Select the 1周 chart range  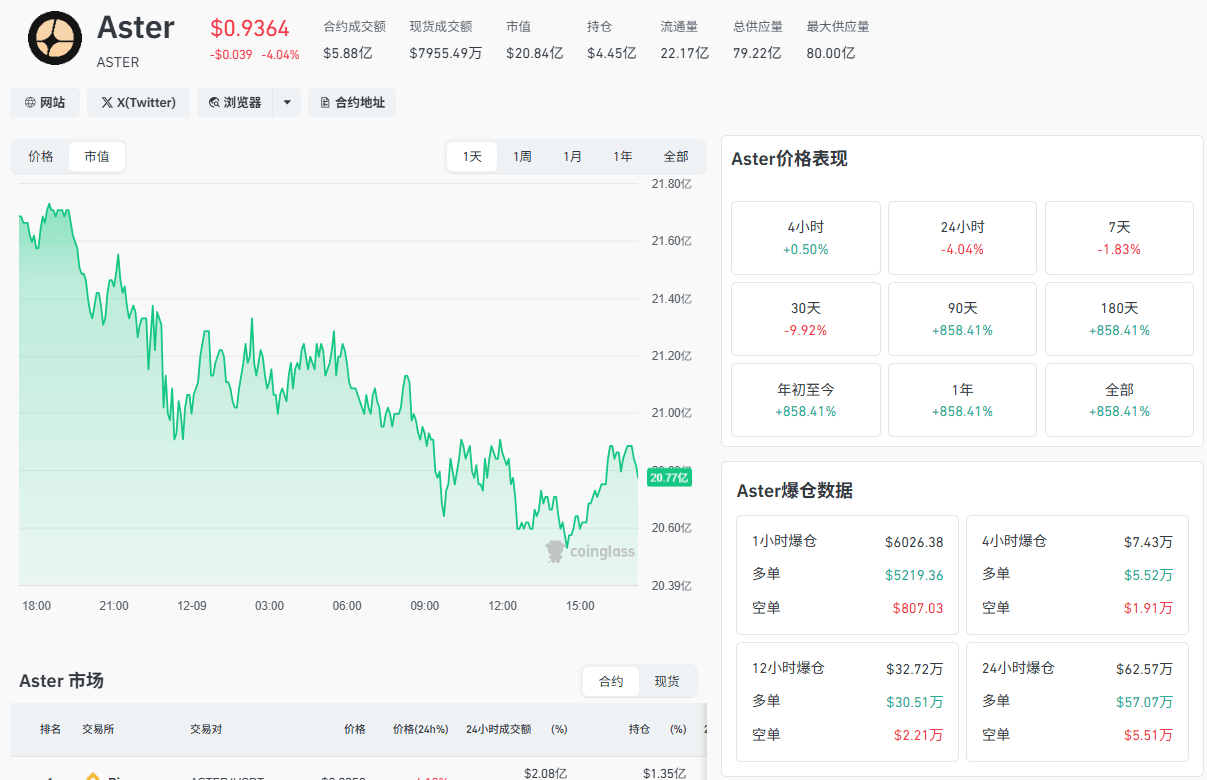point(522,157)
